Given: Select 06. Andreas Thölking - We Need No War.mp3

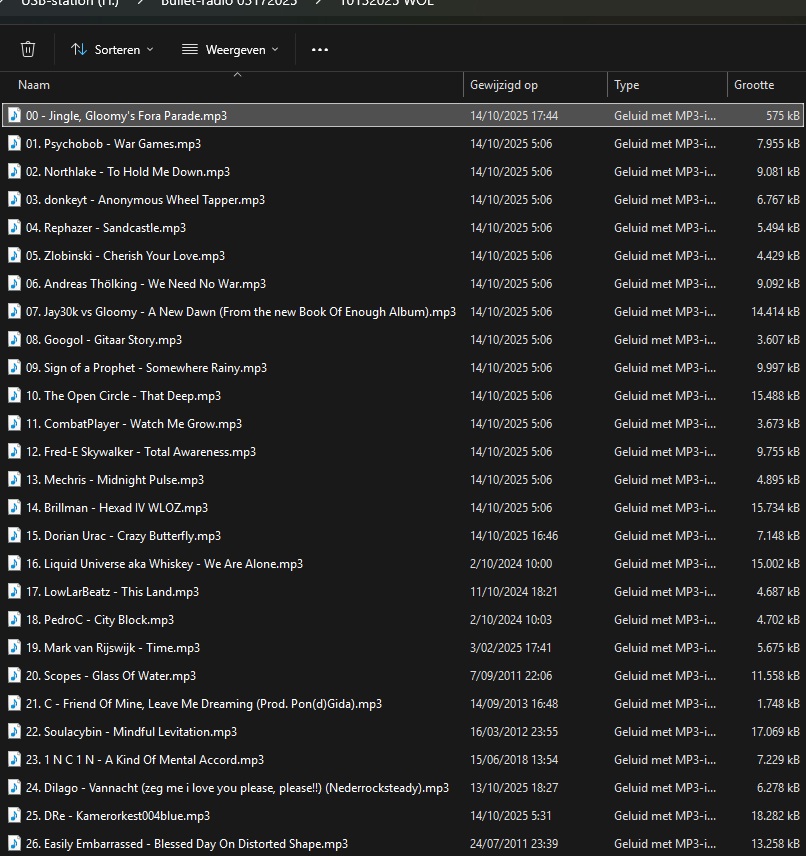Looking at the screenshot, I should pyautogui.click(x=146, y=284).
